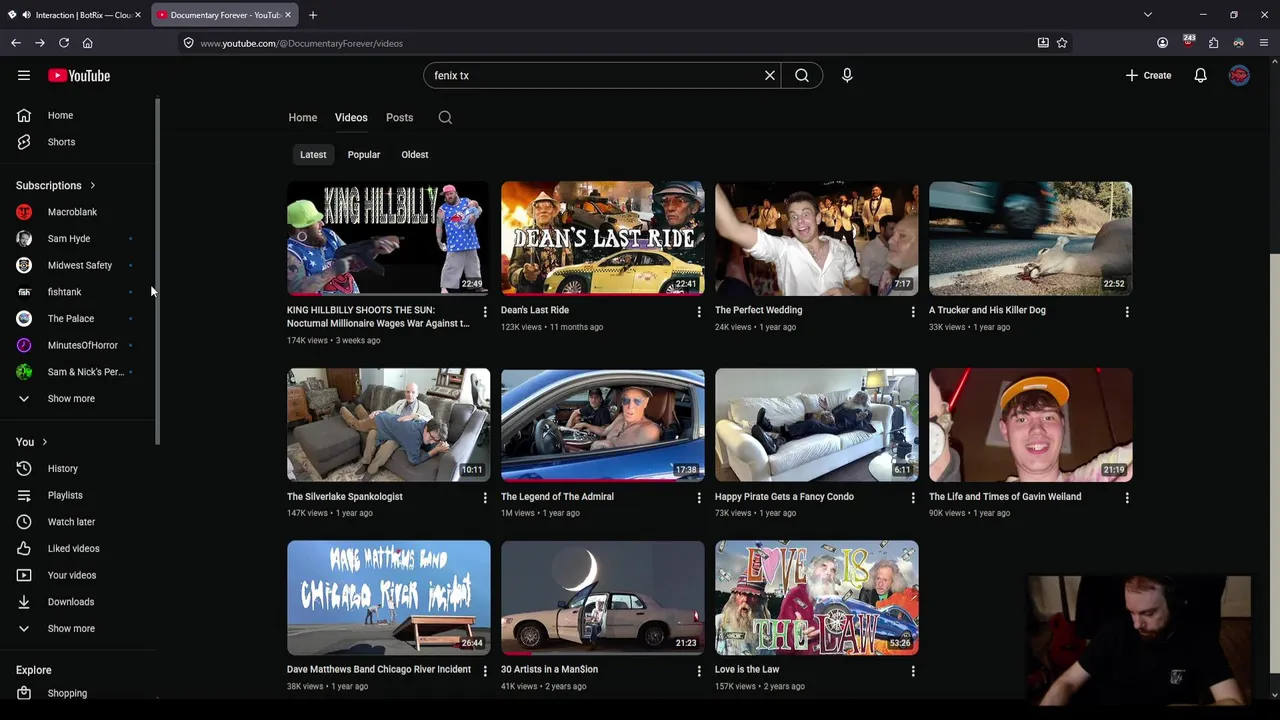
Task: Open a new browser tab
Action: pyautogui.click(x=313, y=15)
